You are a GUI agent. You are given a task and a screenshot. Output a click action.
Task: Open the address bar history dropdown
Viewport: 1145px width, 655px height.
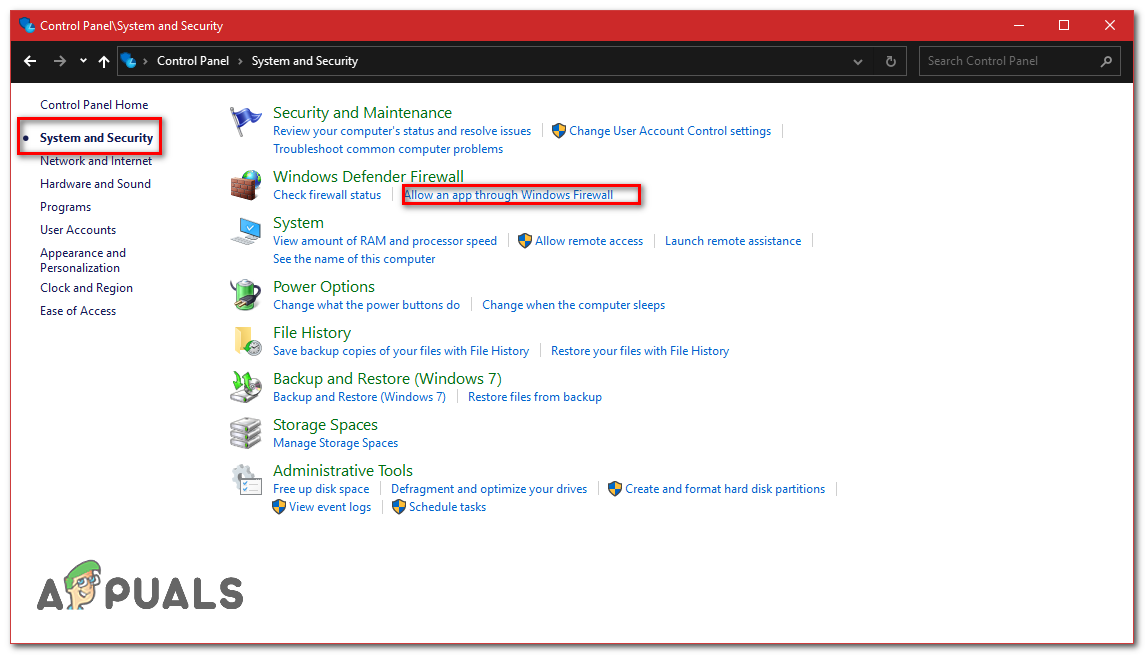click(x=857, y=61)
